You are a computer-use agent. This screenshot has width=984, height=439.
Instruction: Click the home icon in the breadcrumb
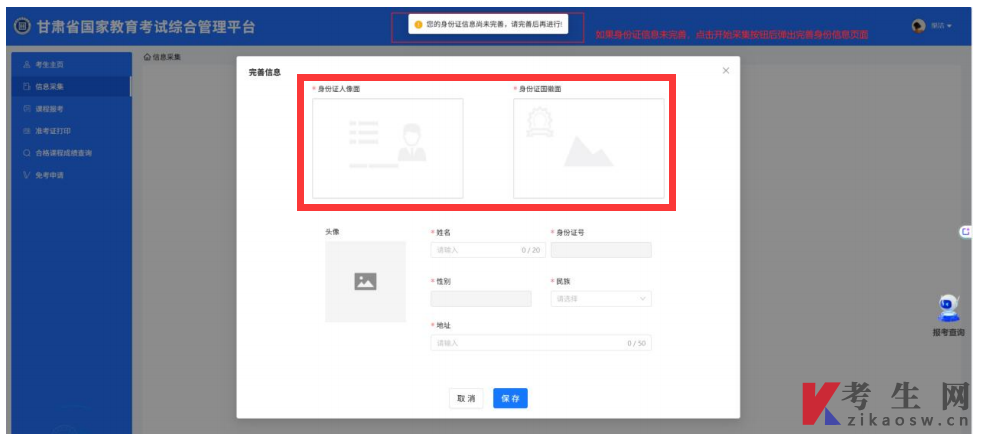[x=147, y=57]
